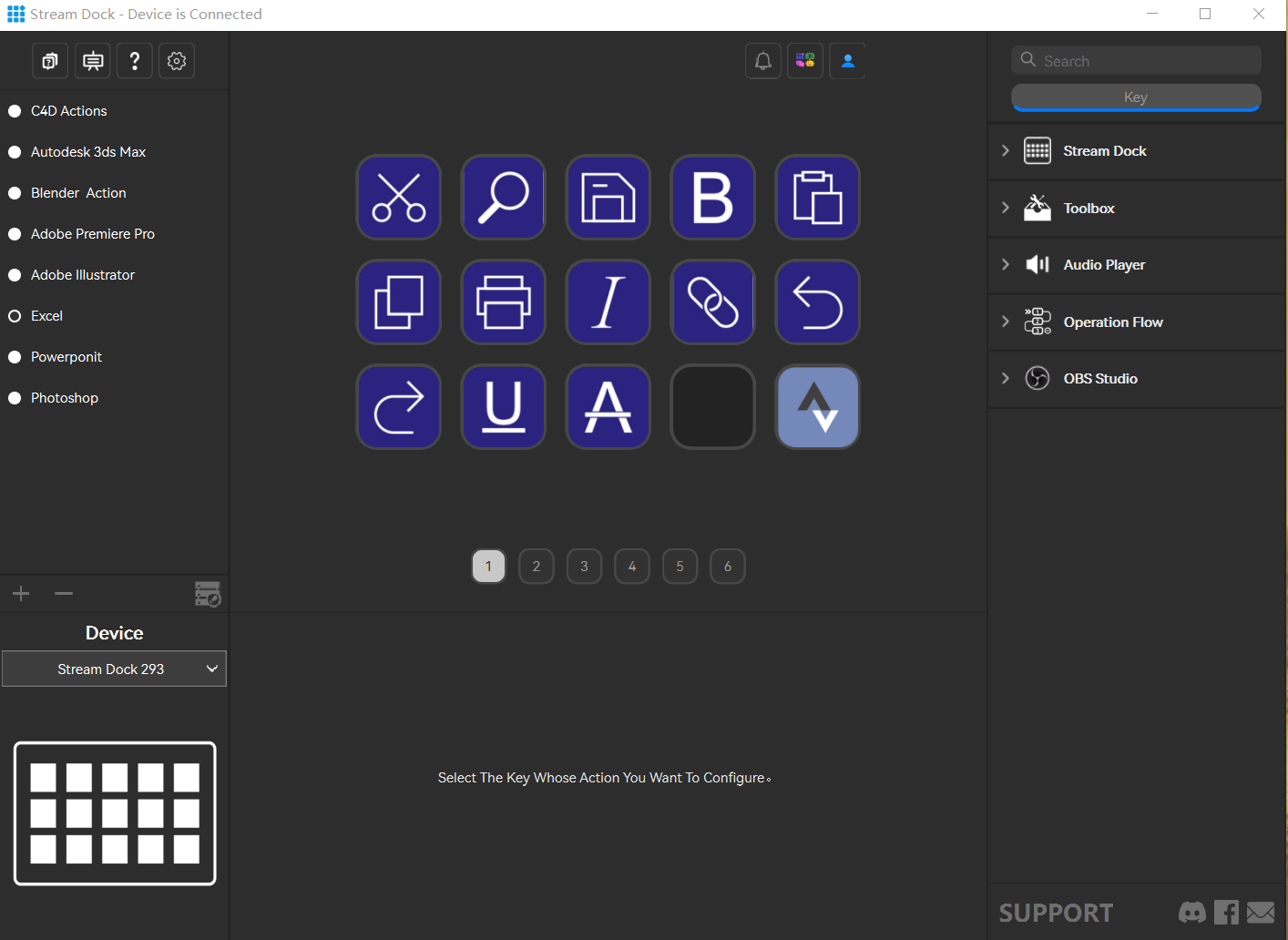Select the Underline U key
The image size is (1288, 940).
click(x=504, y=407)
